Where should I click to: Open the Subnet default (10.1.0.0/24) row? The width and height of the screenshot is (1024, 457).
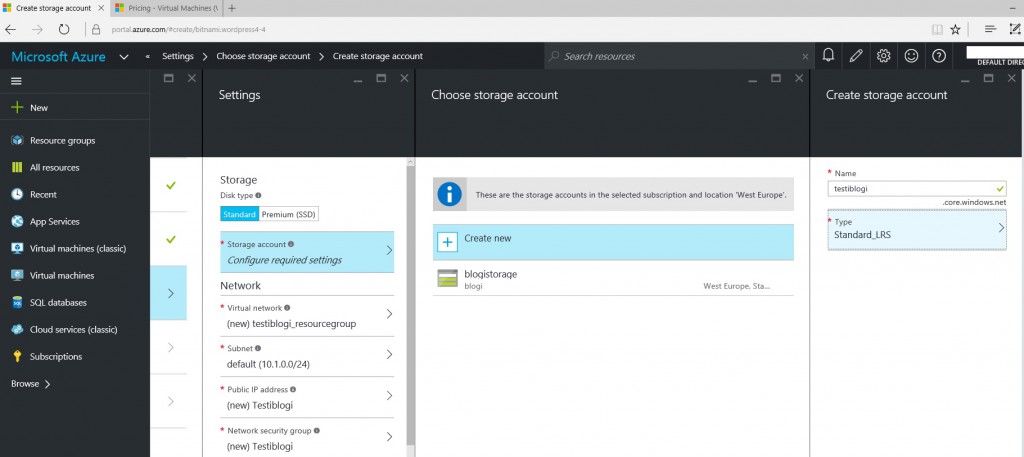(307, 356)
